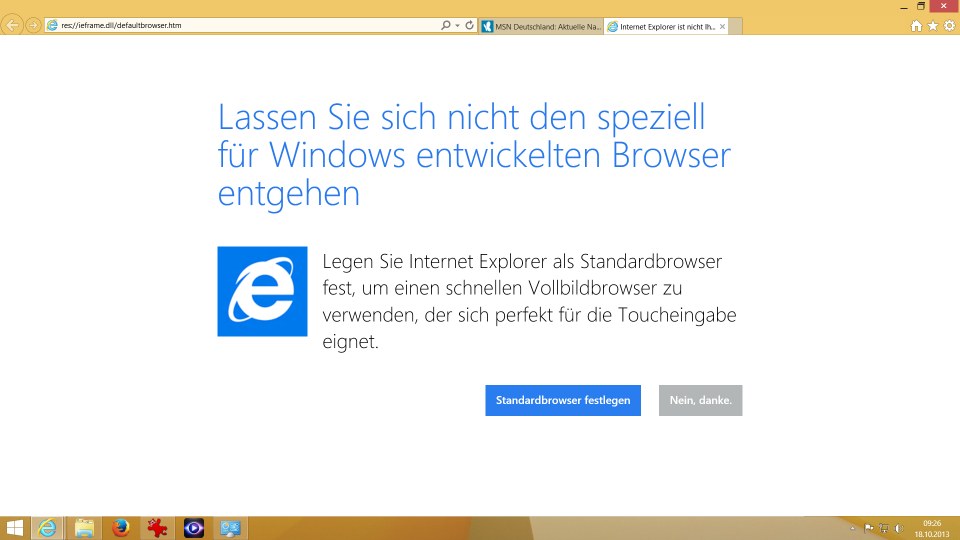Click the Action Center flag icon

point(868,528)
